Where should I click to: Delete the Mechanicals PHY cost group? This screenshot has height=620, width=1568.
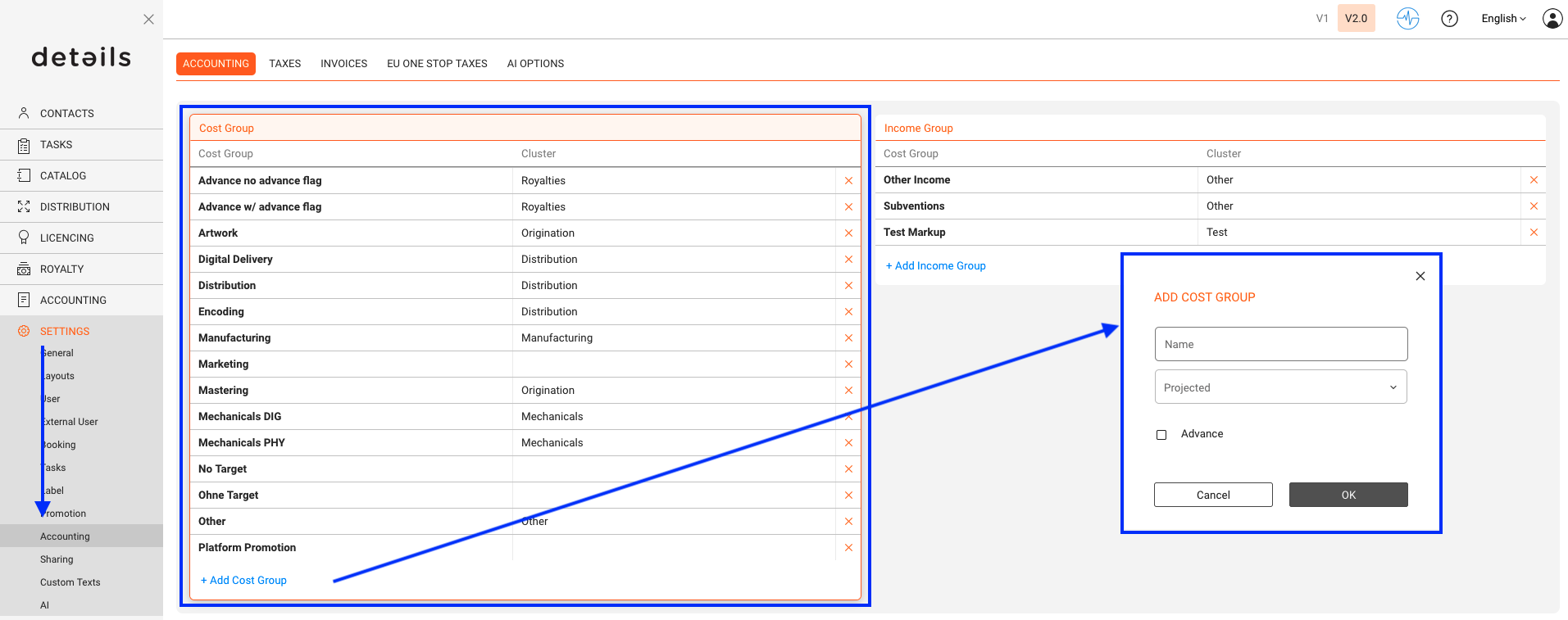tap(848, 443)
